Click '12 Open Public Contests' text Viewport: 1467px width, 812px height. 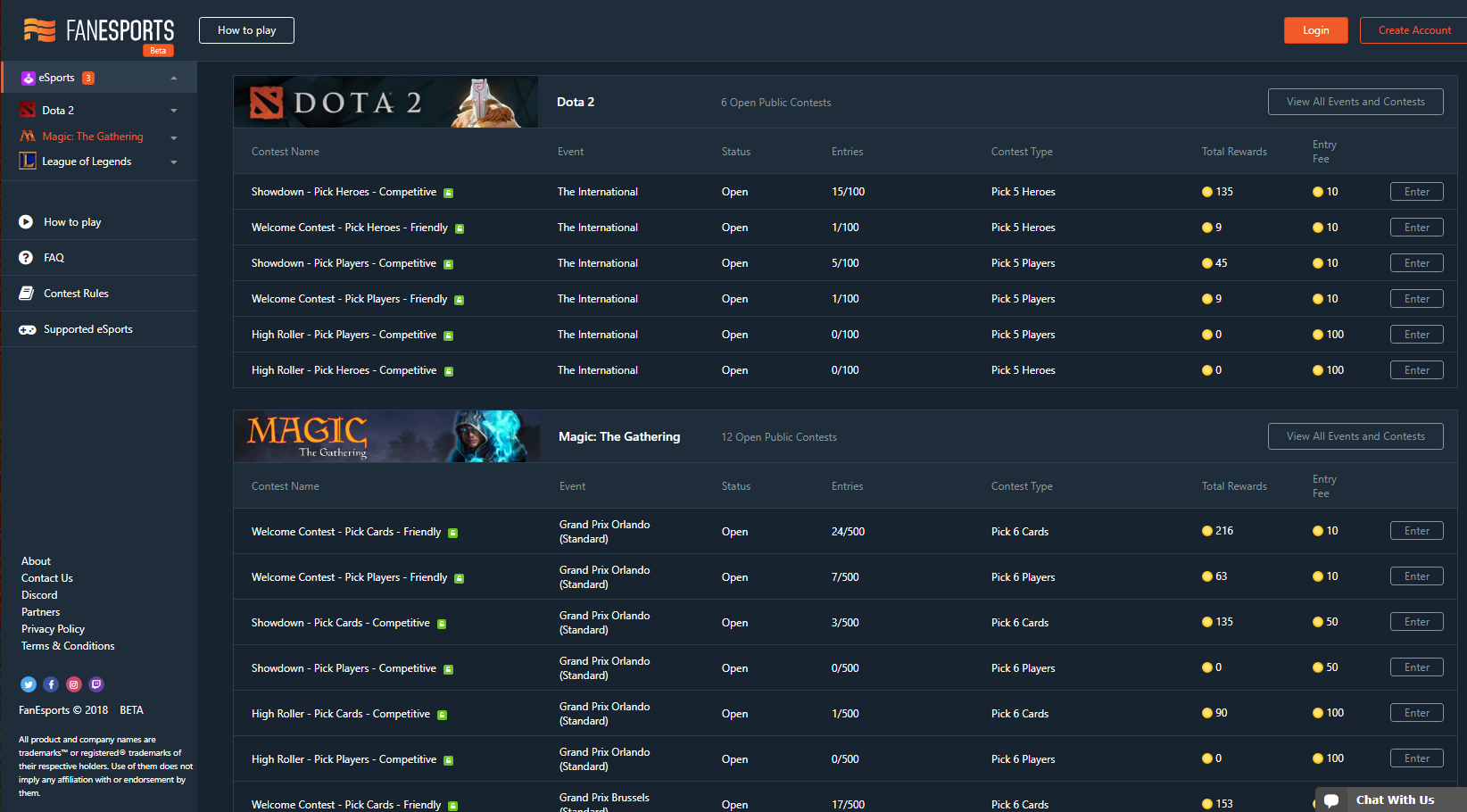[x=779, y=437]
